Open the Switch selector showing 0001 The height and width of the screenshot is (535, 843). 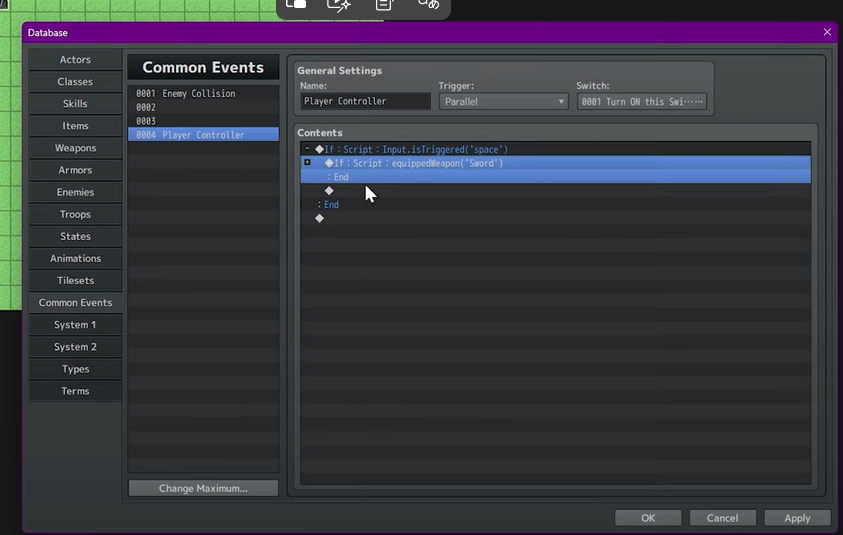641,101
